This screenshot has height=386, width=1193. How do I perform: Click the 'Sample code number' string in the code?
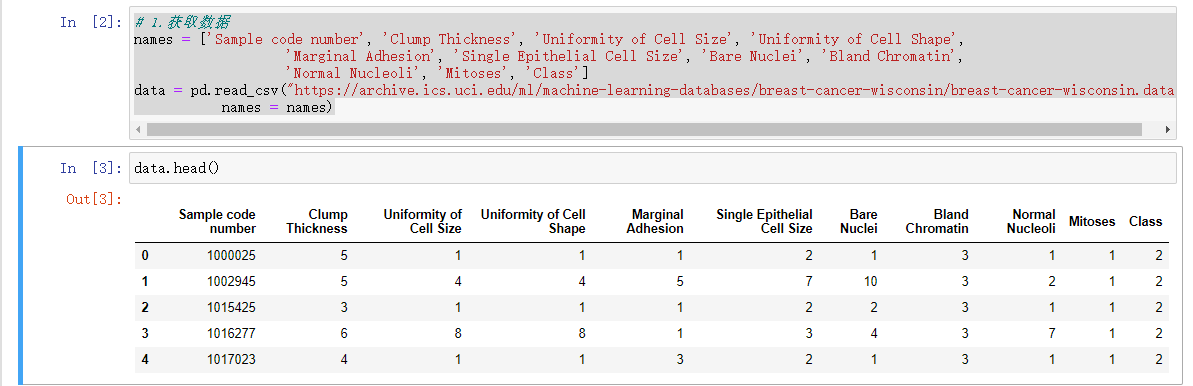click(287, 39)
